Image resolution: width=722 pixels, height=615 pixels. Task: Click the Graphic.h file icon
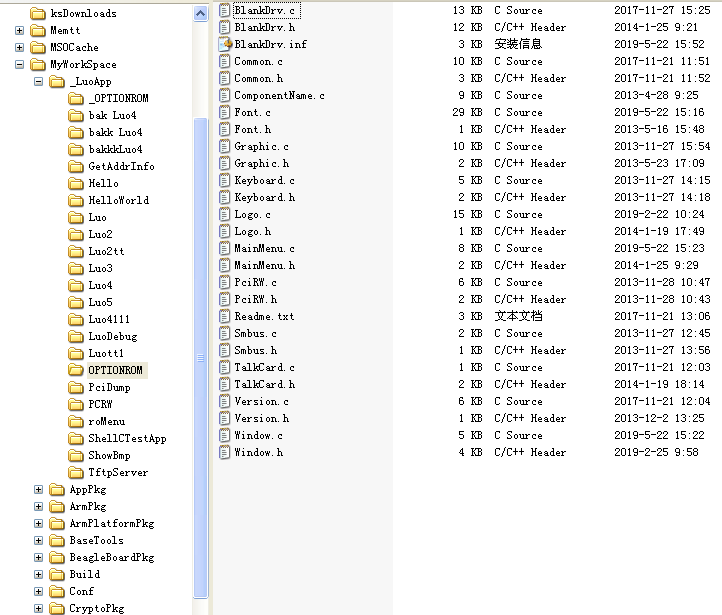pyautogui.click(x=224, y=163)
